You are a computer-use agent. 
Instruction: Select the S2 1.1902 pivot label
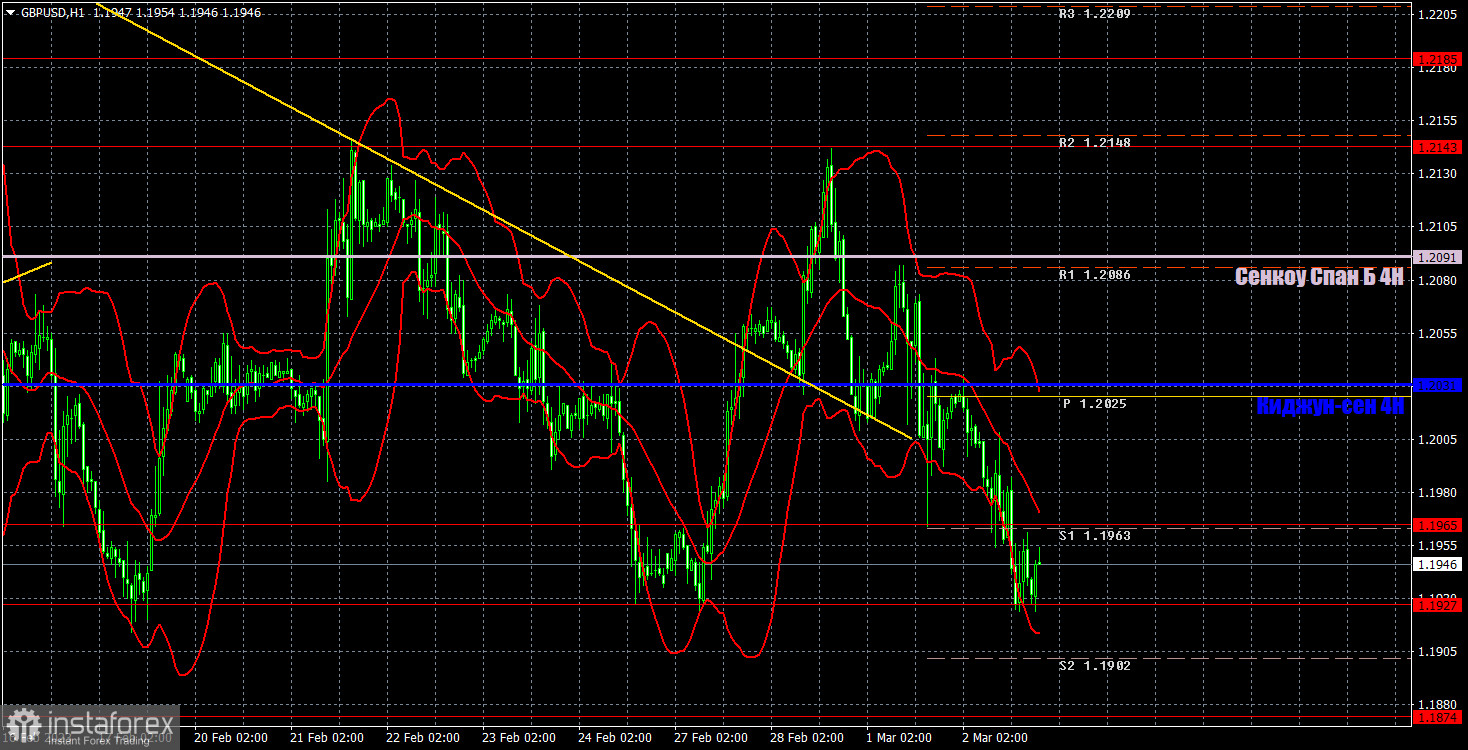click(x=1096, y=666)
